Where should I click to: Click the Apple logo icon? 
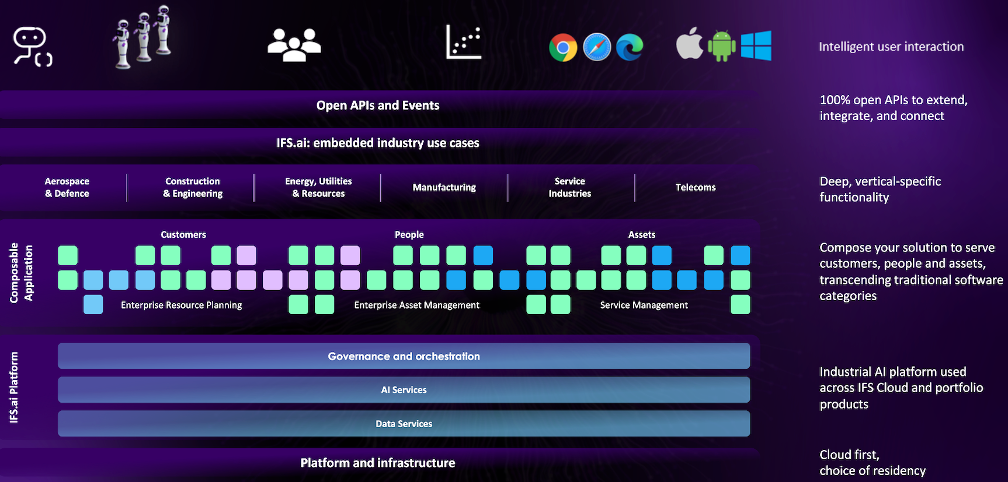[x=688, y=45]
